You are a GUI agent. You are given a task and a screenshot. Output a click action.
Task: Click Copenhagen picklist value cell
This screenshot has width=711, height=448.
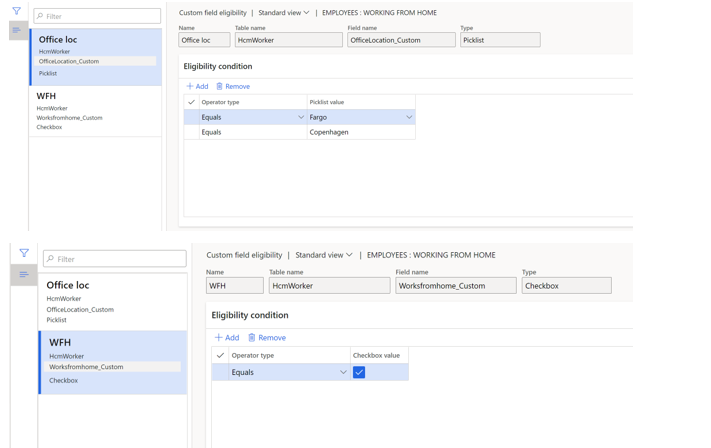point(361,132)
